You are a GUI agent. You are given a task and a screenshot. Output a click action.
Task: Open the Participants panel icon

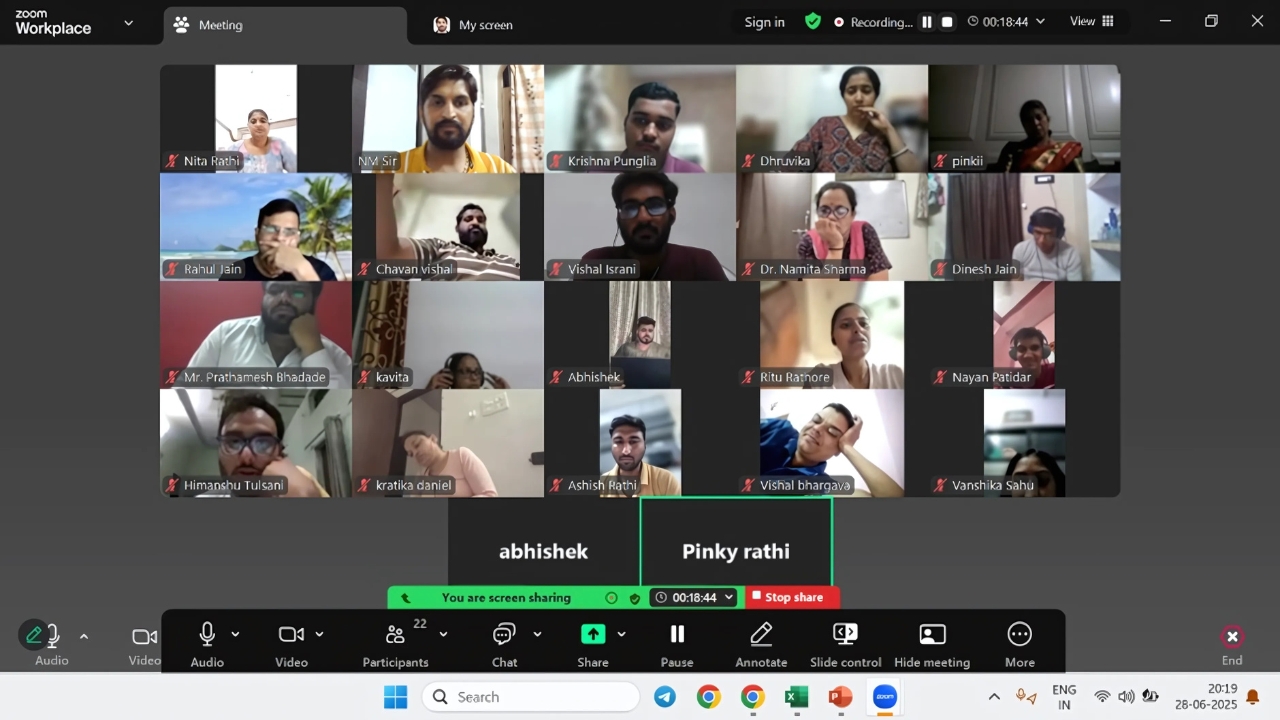(395, 634)
